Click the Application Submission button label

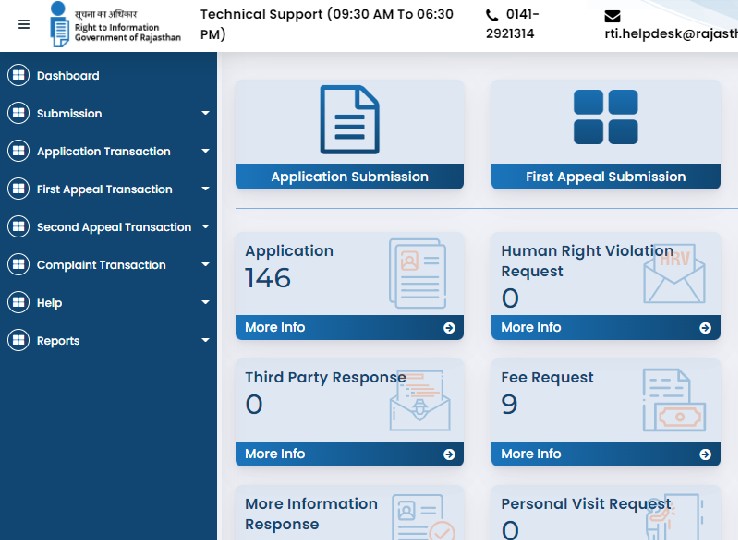[349, 177]
